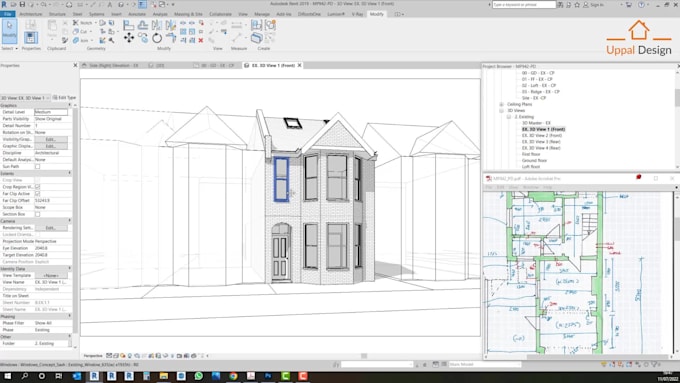Collapse the Graphics properties section
Viewport: 680px width, 383px height.
69,105
